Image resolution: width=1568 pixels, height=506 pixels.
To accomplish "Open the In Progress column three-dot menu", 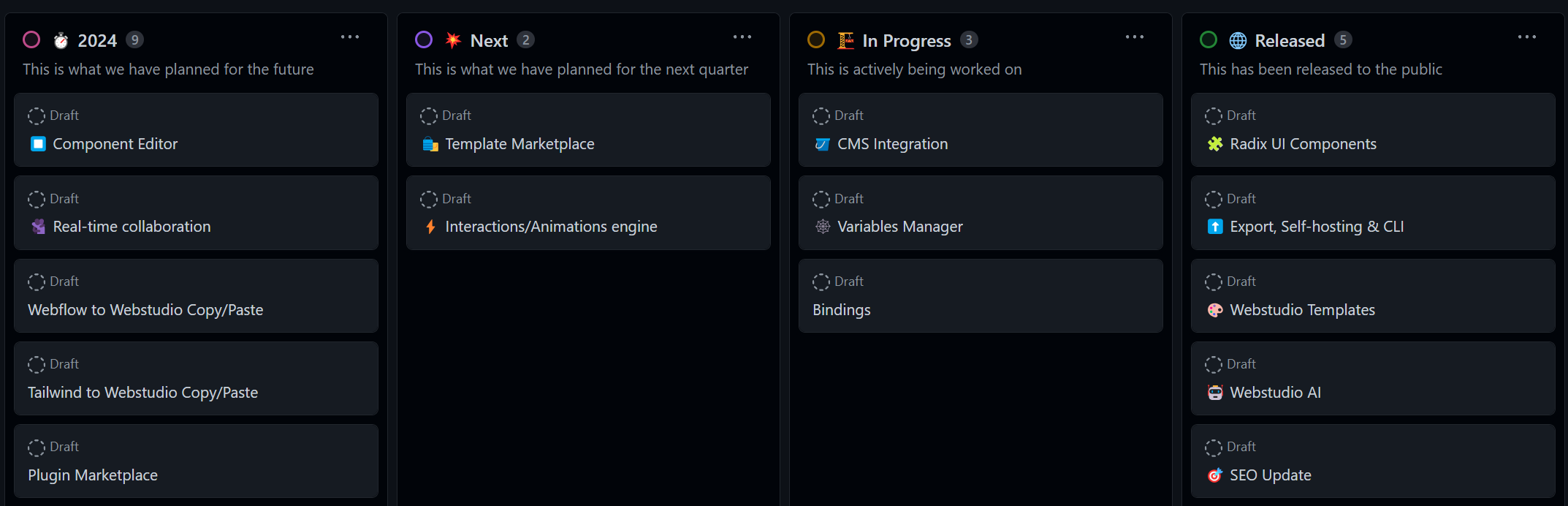I will (x=1135, y=37).
